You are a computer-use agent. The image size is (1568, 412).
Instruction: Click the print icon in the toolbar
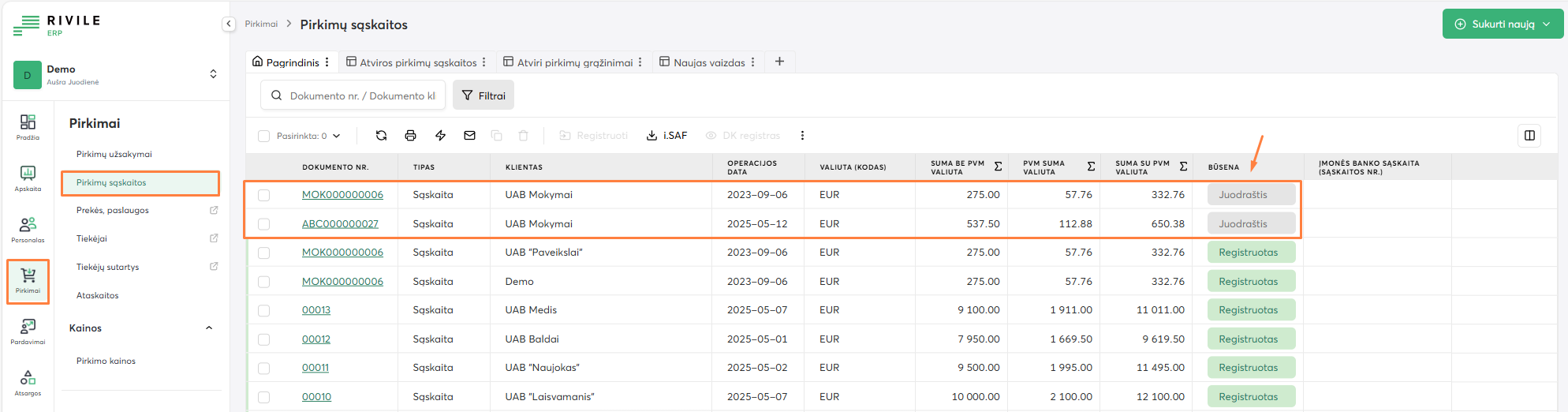click(410, 136)
